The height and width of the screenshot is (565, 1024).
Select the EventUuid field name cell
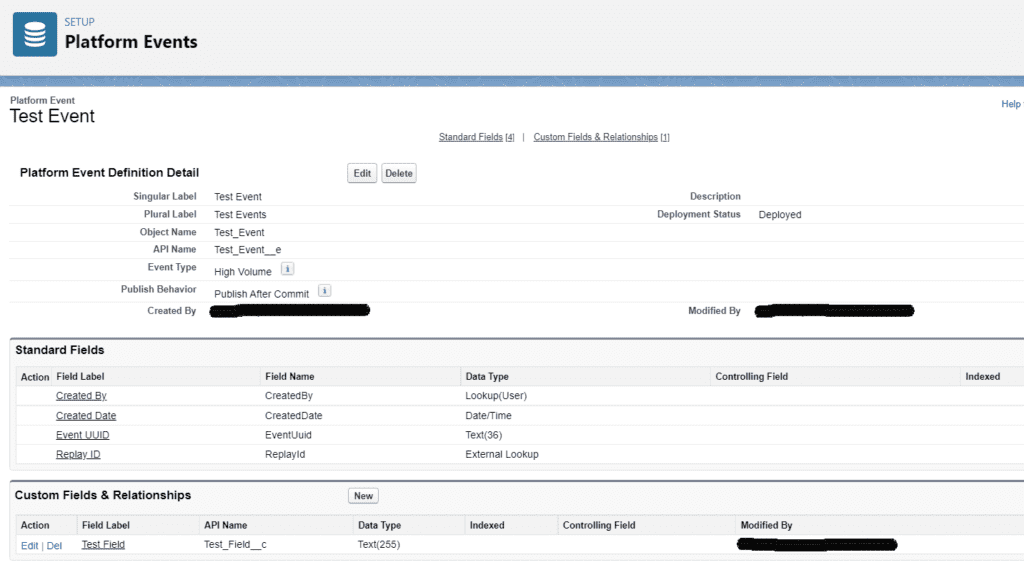(288, 435)
